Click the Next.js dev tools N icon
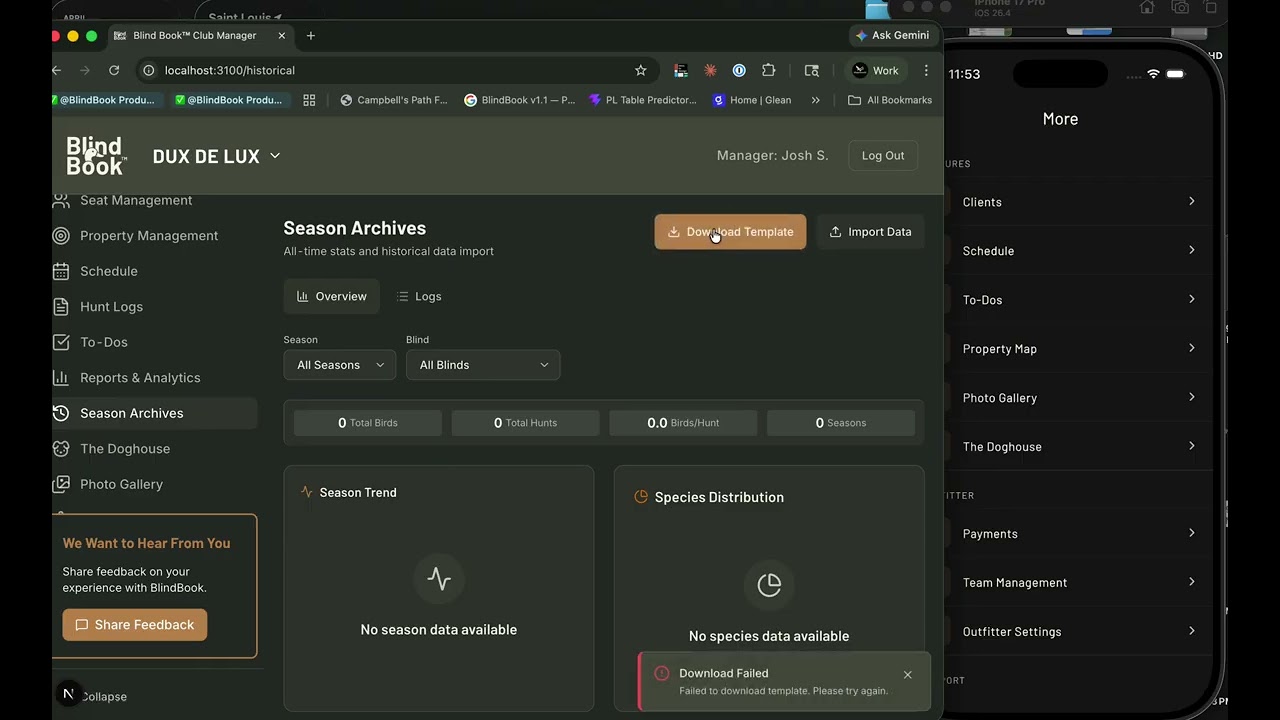The image size is (1280, 720). (x=68, y=694)
